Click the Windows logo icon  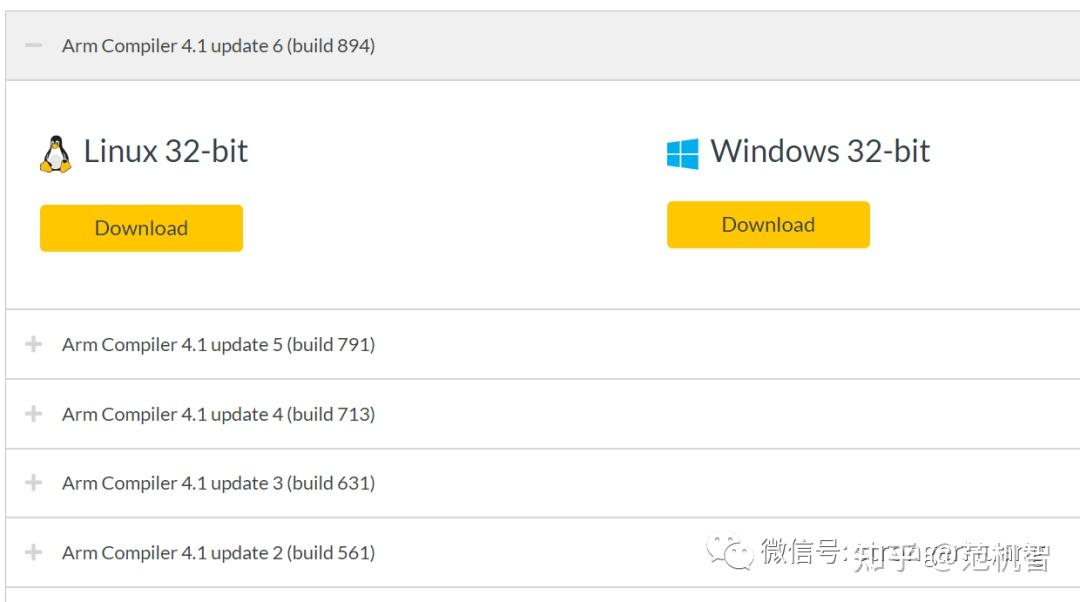click(x=682, y=153)
